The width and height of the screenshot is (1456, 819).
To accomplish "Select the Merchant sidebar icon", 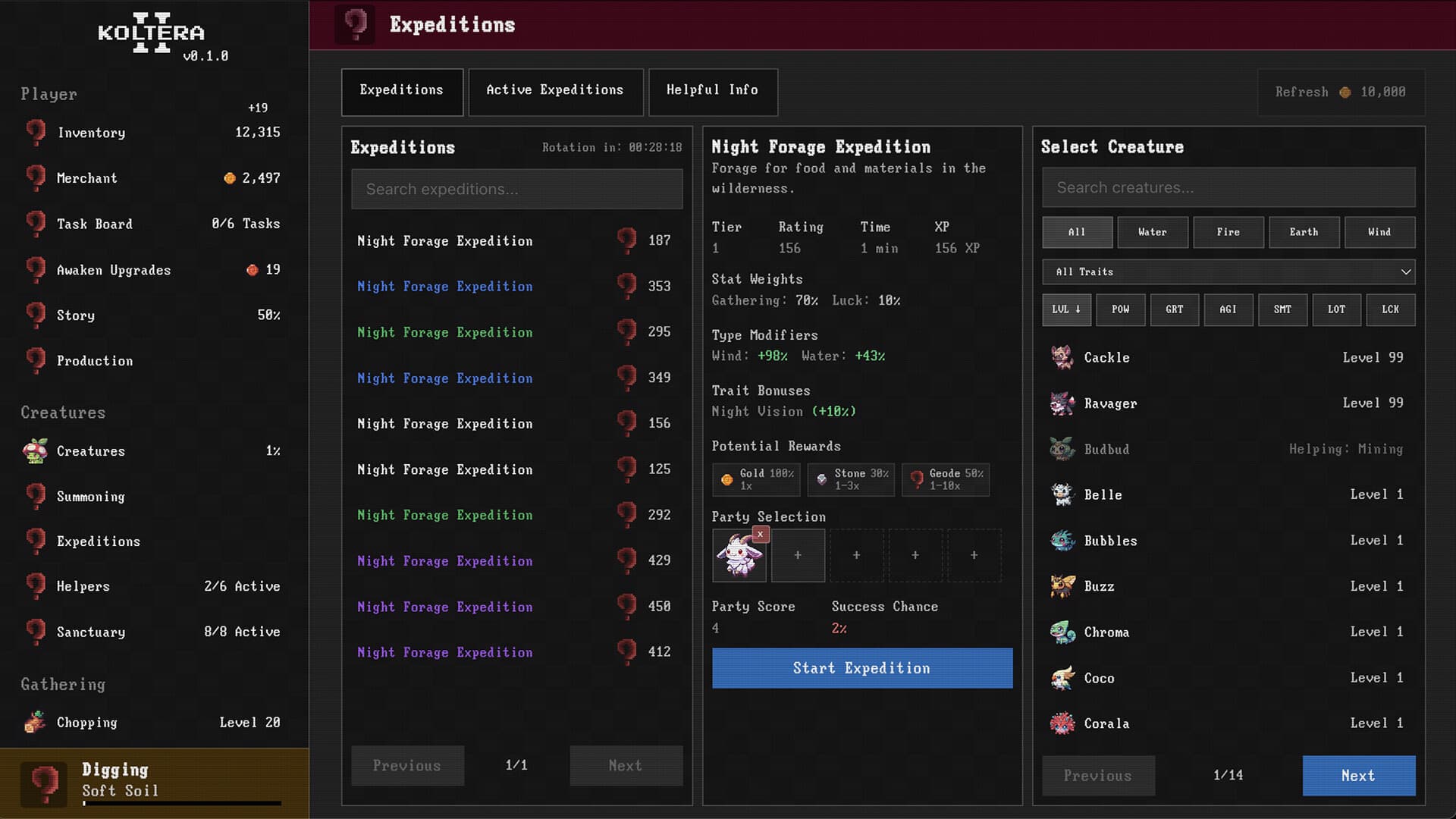I will (36, 178).
